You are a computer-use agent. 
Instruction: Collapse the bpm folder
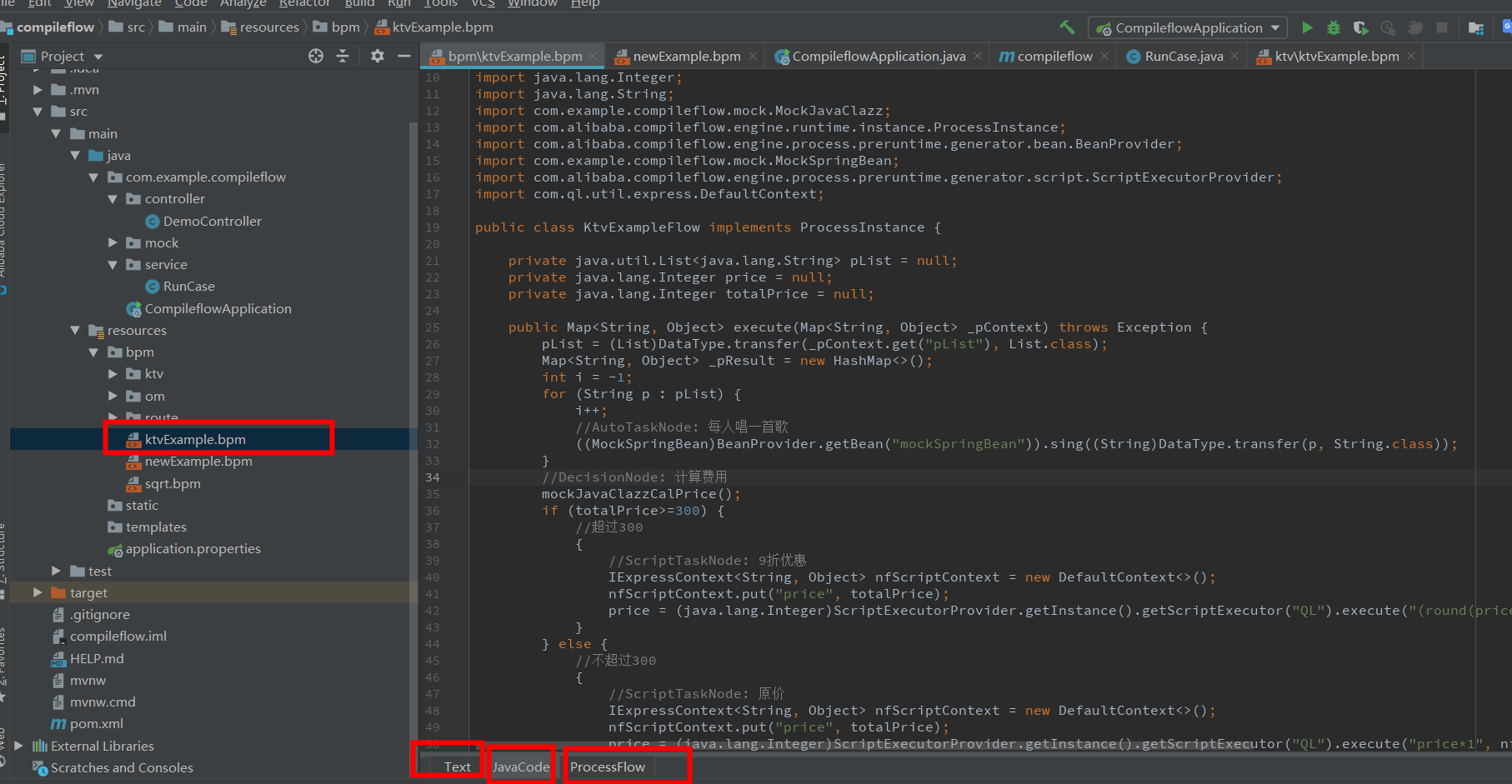93,352
